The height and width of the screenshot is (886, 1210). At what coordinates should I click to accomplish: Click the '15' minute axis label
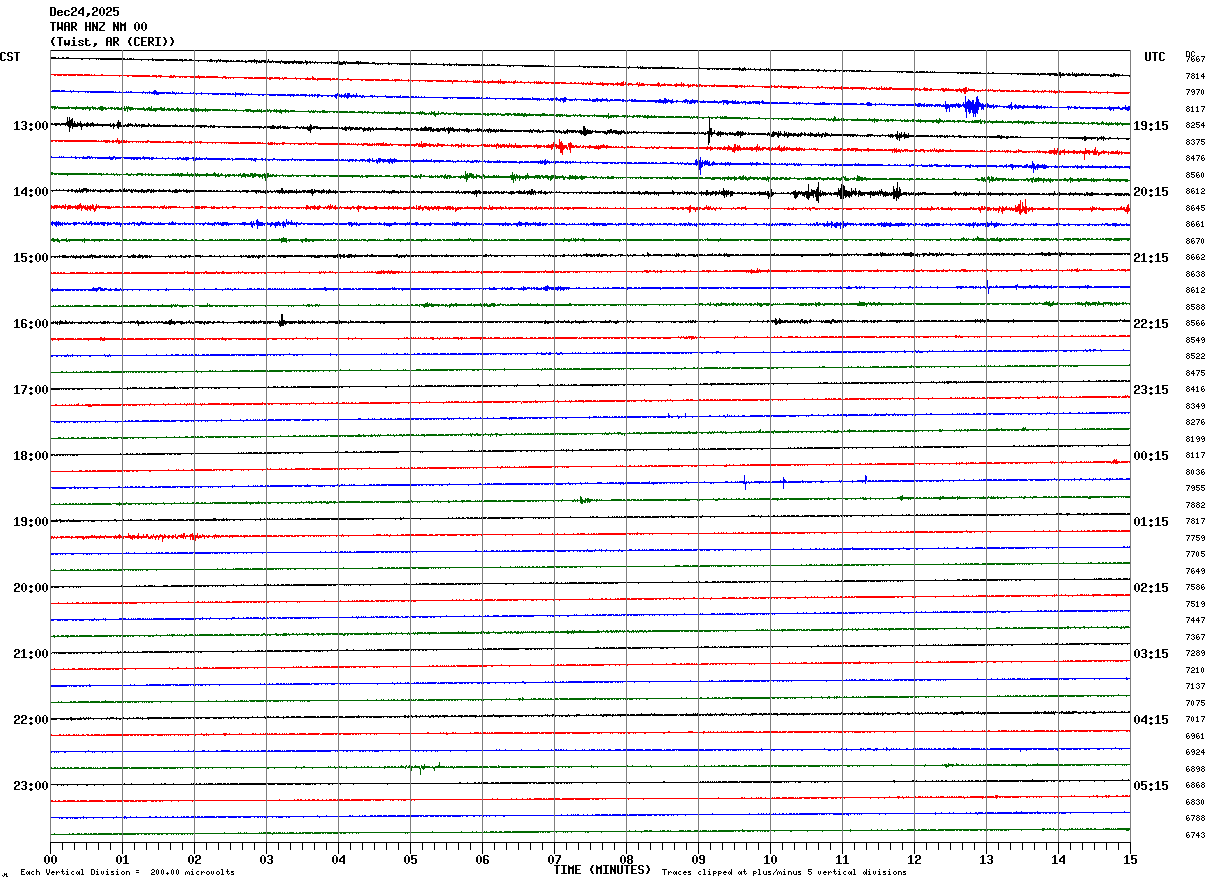click(x=1130, y=860)
